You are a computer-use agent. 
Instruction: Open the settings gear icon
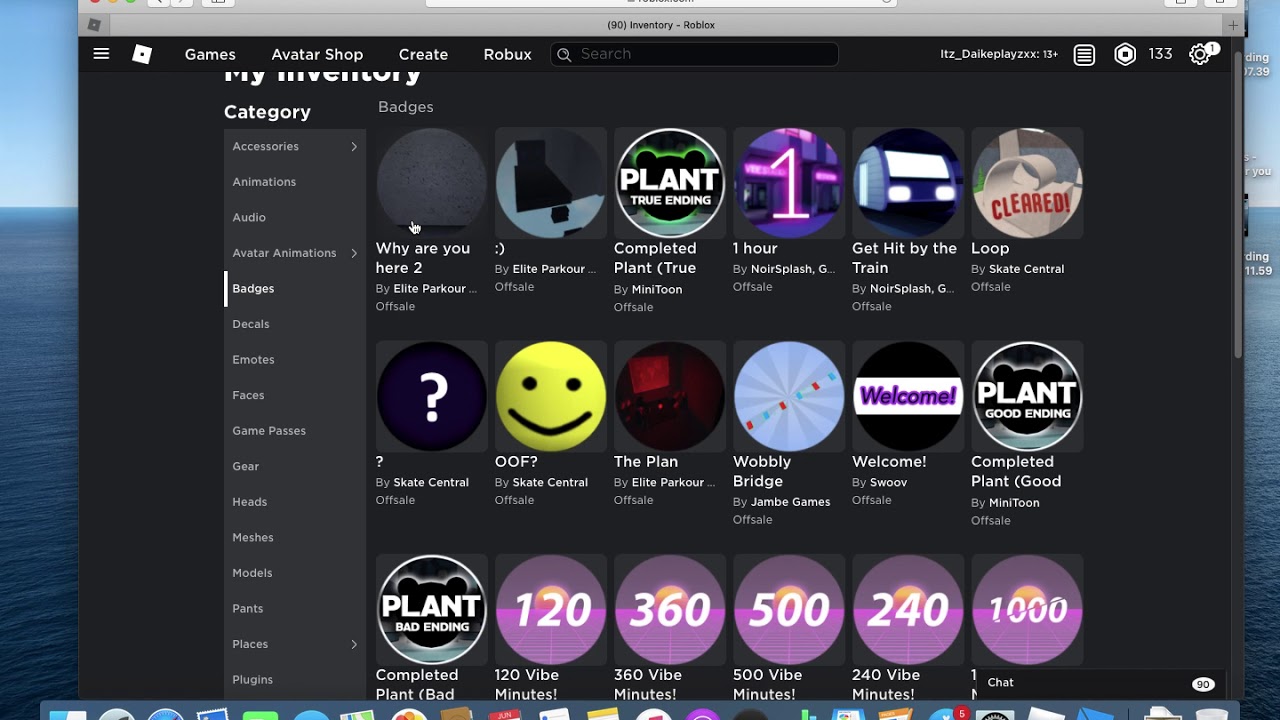click(1200, 54)
